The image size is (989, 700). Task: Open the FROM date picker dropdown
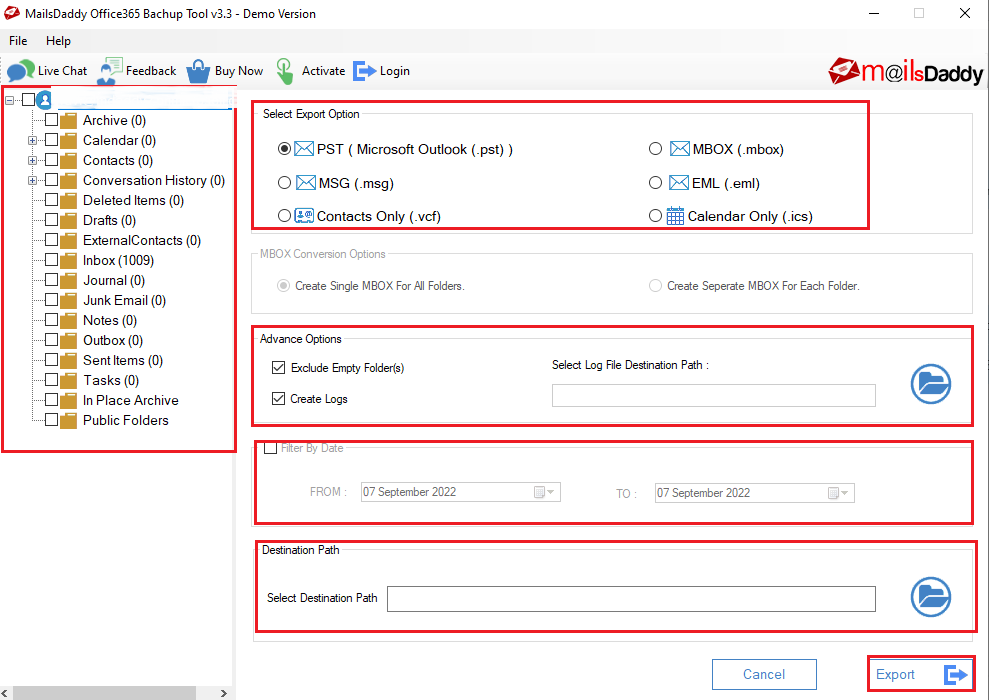(544, 492)
